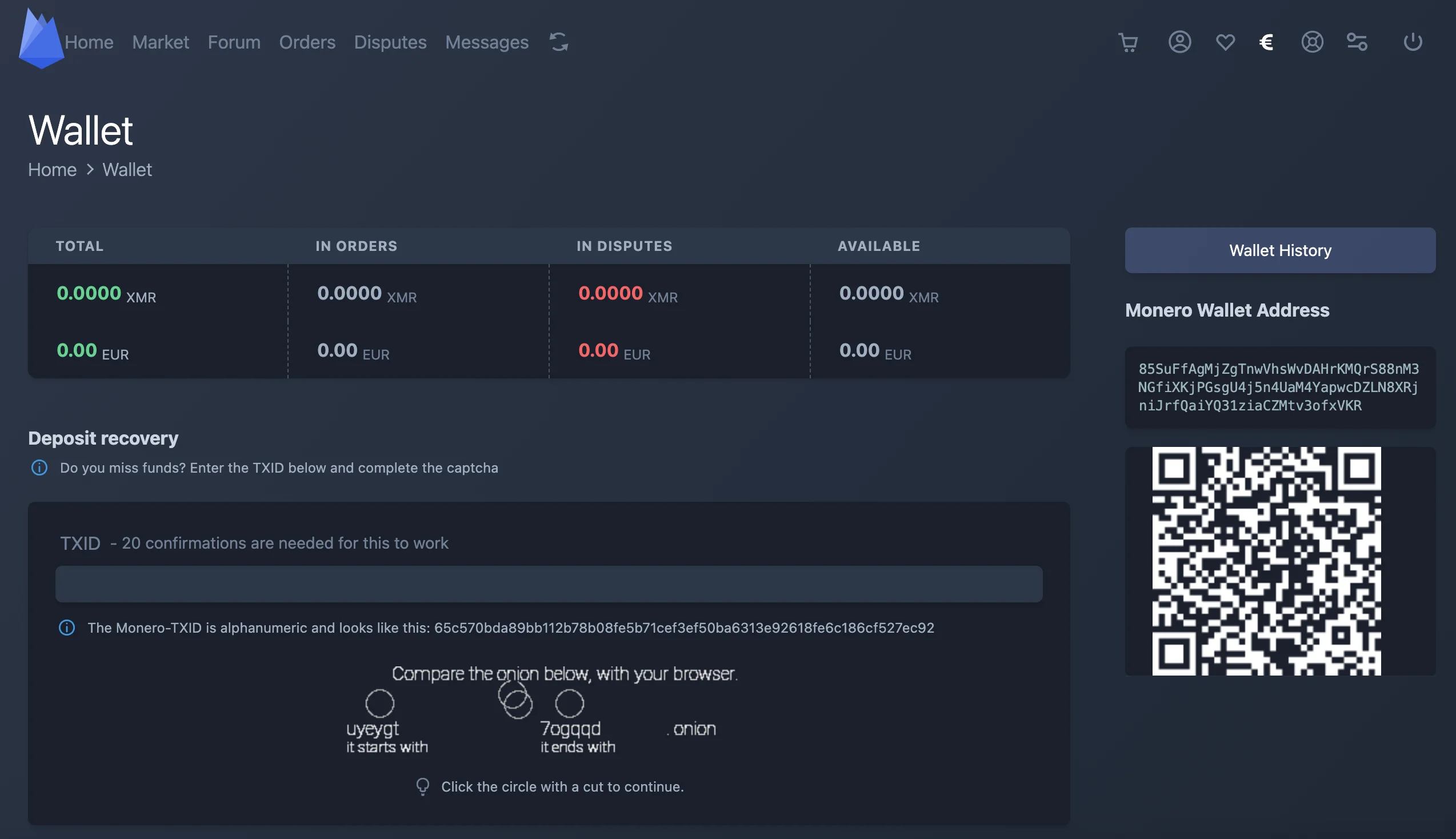
Task: Click the example TXID starting 65c570bda
Action: click(683, 628)
